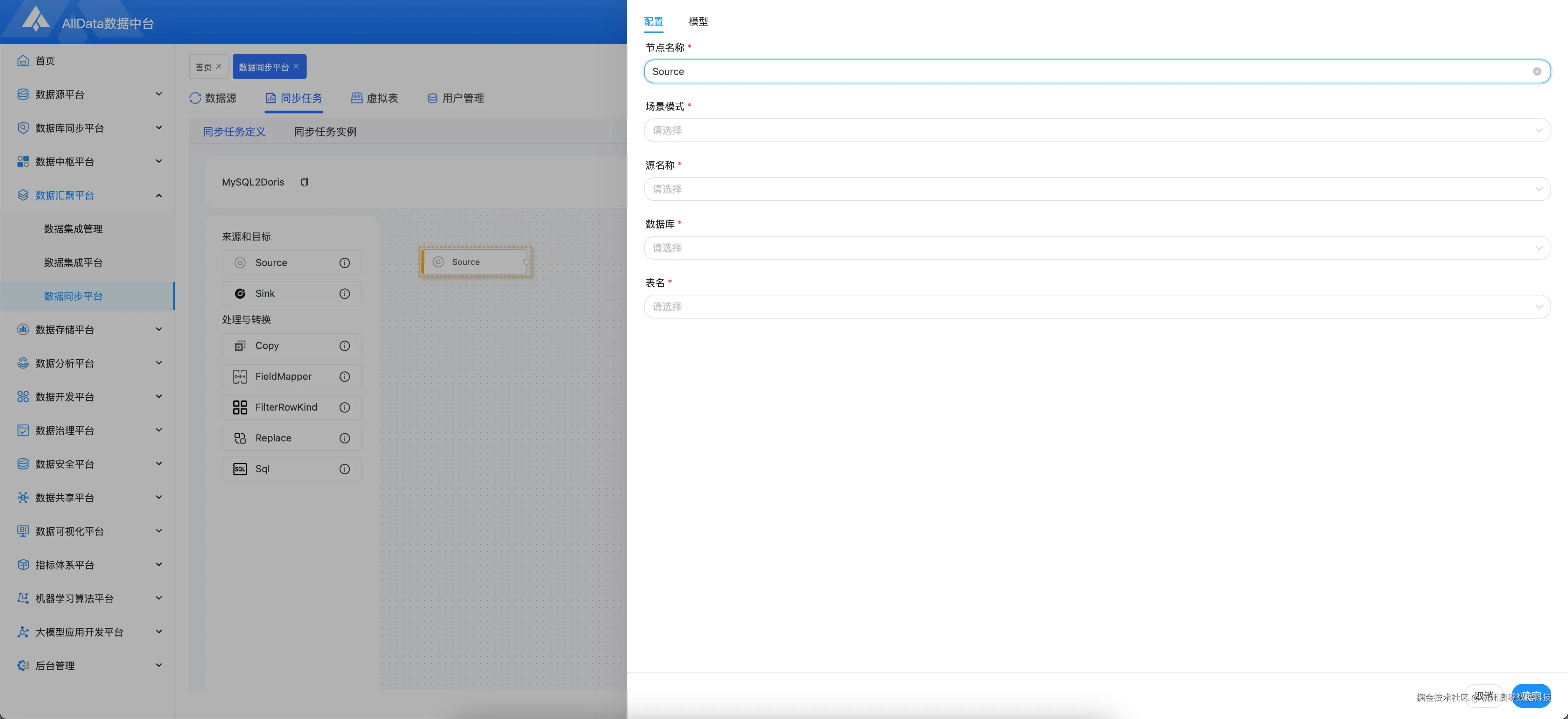Click copy icon beside MySQL2Doris name
The image size is (1568, 719).
click(304, 182)
